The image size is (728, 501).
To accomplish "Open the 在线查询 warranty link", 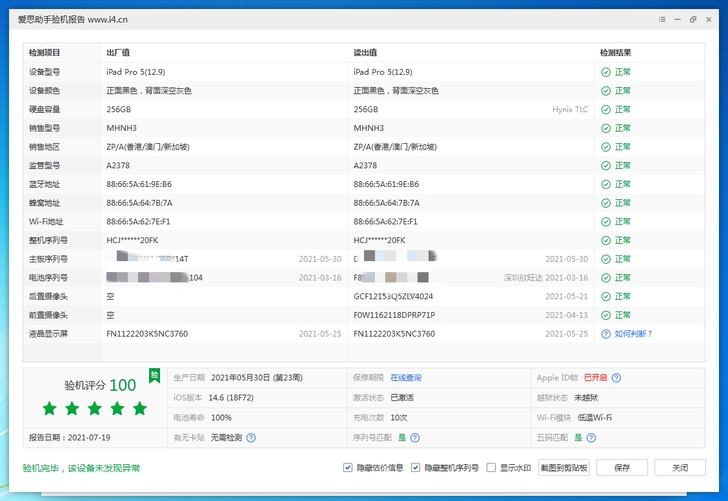I will pyautogui.click(x=406, y=378).
